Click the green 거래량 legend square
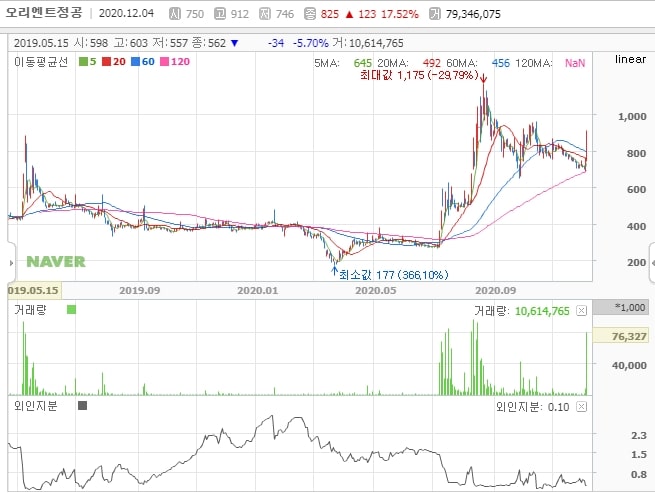Viewport: 655px width, 493px height. pos(71,310)
